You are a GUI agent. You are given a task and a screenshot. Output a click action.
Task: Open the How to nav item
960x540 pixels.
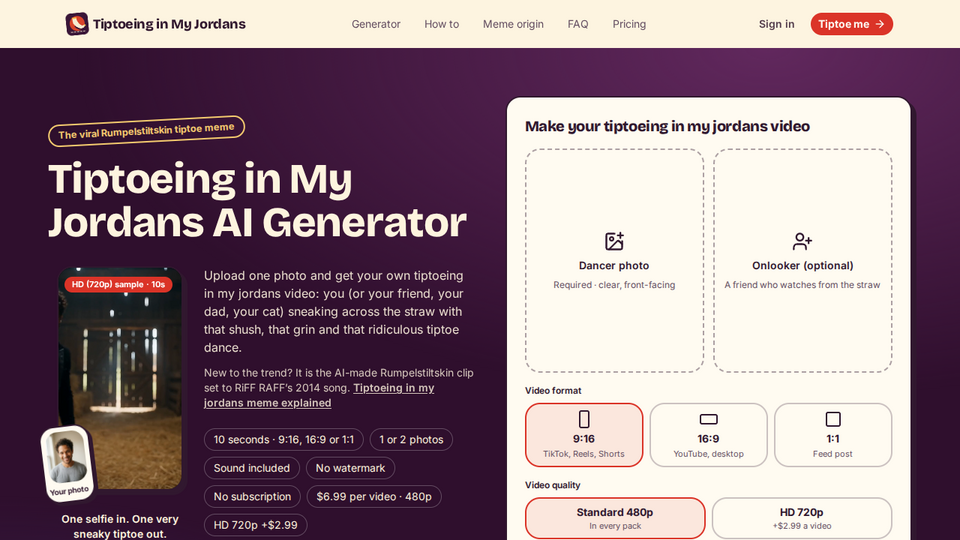coord(441,24)
